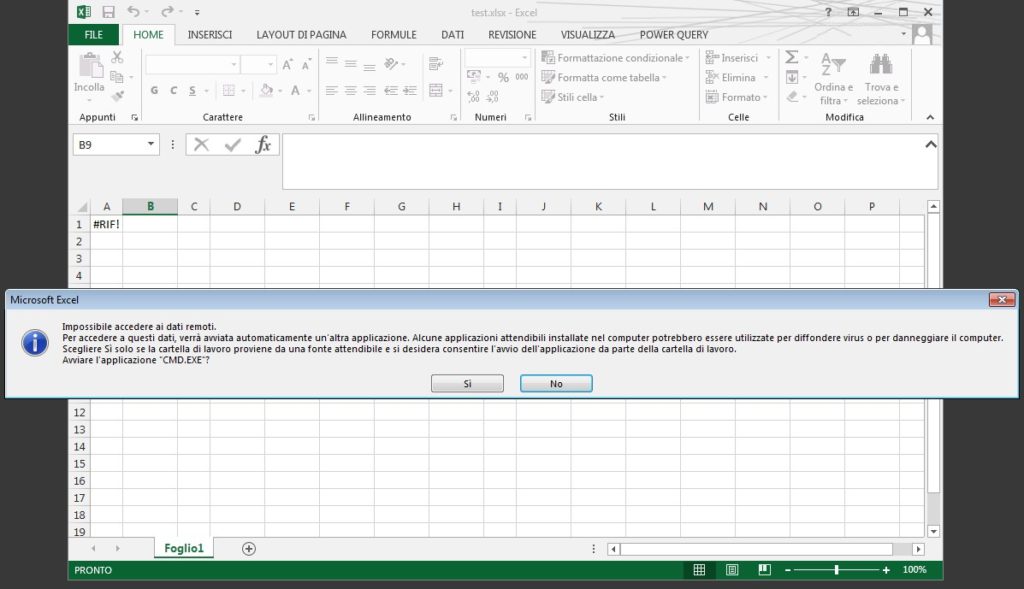Click the Undo arrow icon
The height and width of the screenshot is (589, 1024).
(x=134, y=12)
